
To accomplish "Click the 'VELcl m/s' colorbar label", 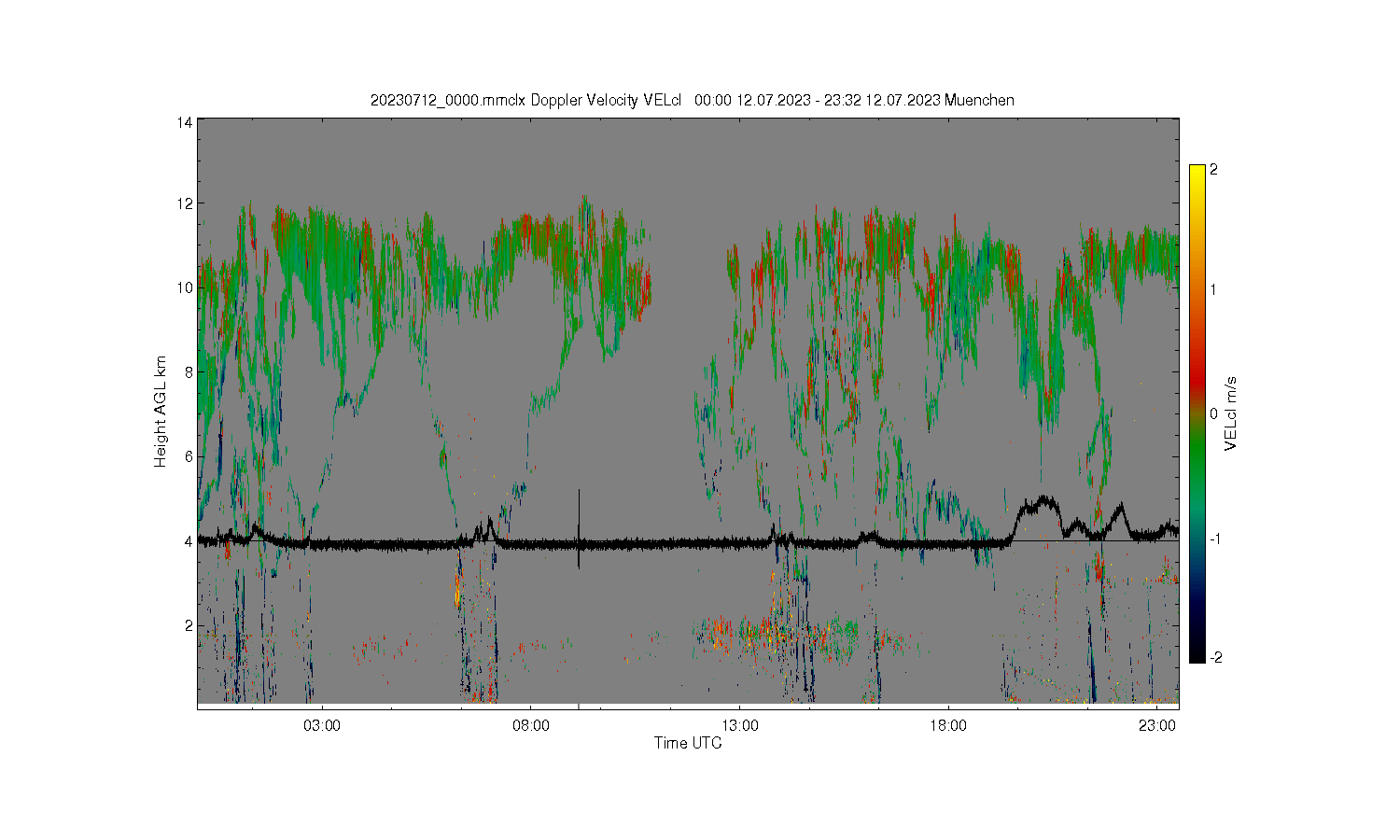I will tap(1231, 413).
